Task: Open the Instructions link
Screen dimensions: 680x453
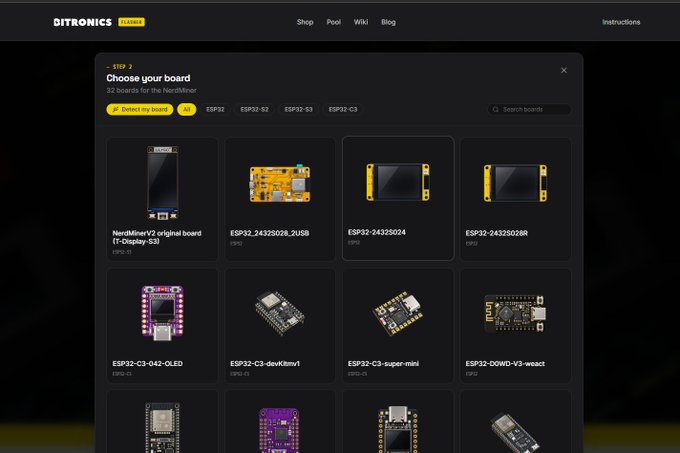Action: (621, 22)
